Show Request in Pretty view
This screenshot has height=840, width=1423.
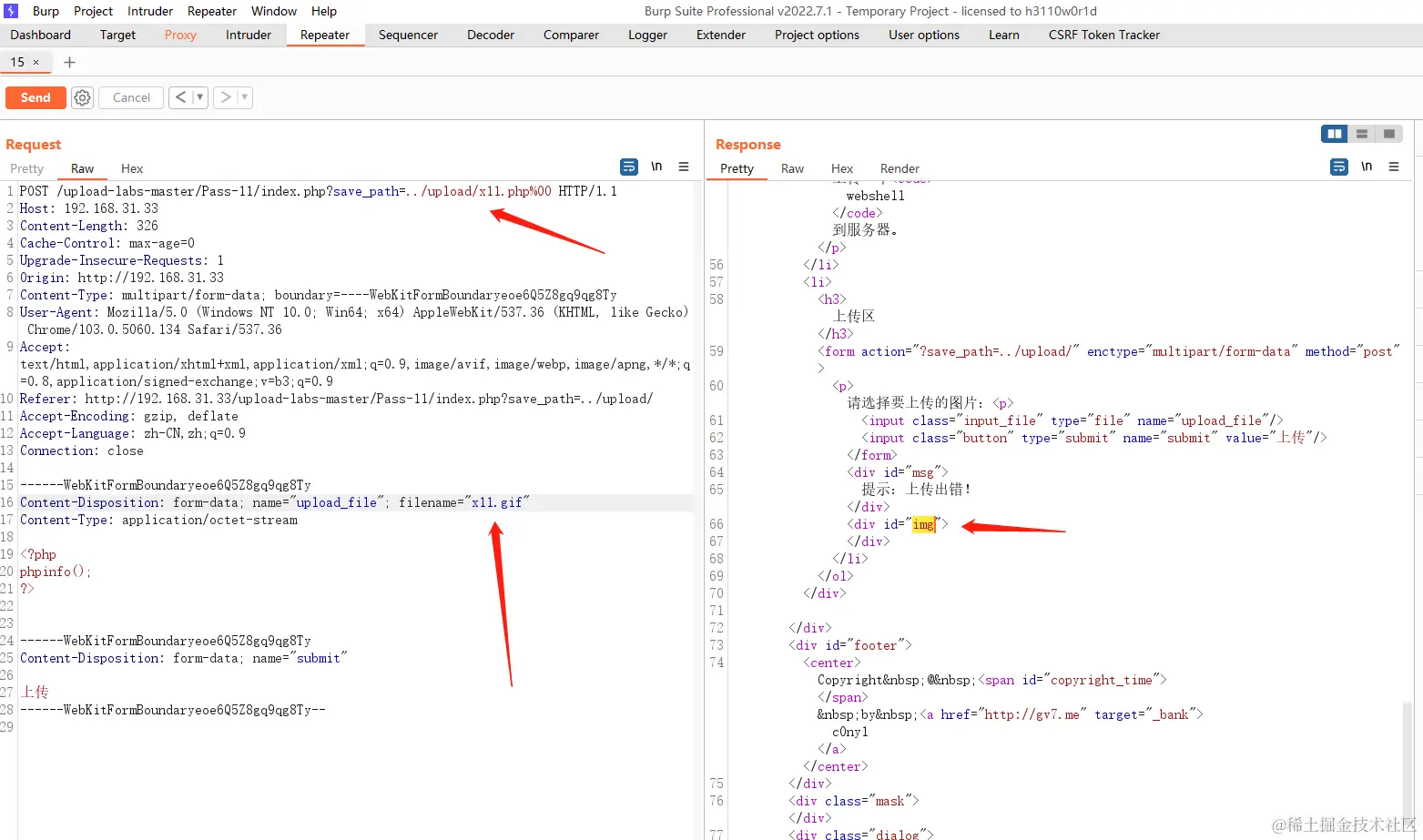point(26,168)
